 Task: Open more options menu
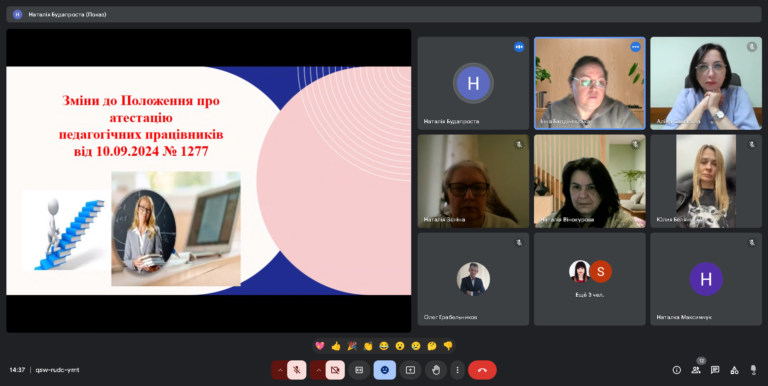point(457,370)
